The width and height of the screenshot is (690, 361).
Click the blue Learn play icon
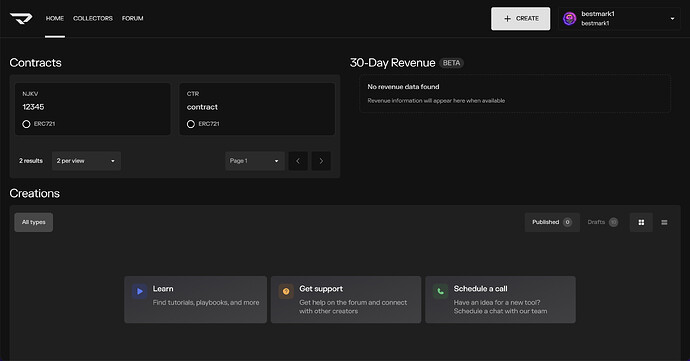click(139, 291)
